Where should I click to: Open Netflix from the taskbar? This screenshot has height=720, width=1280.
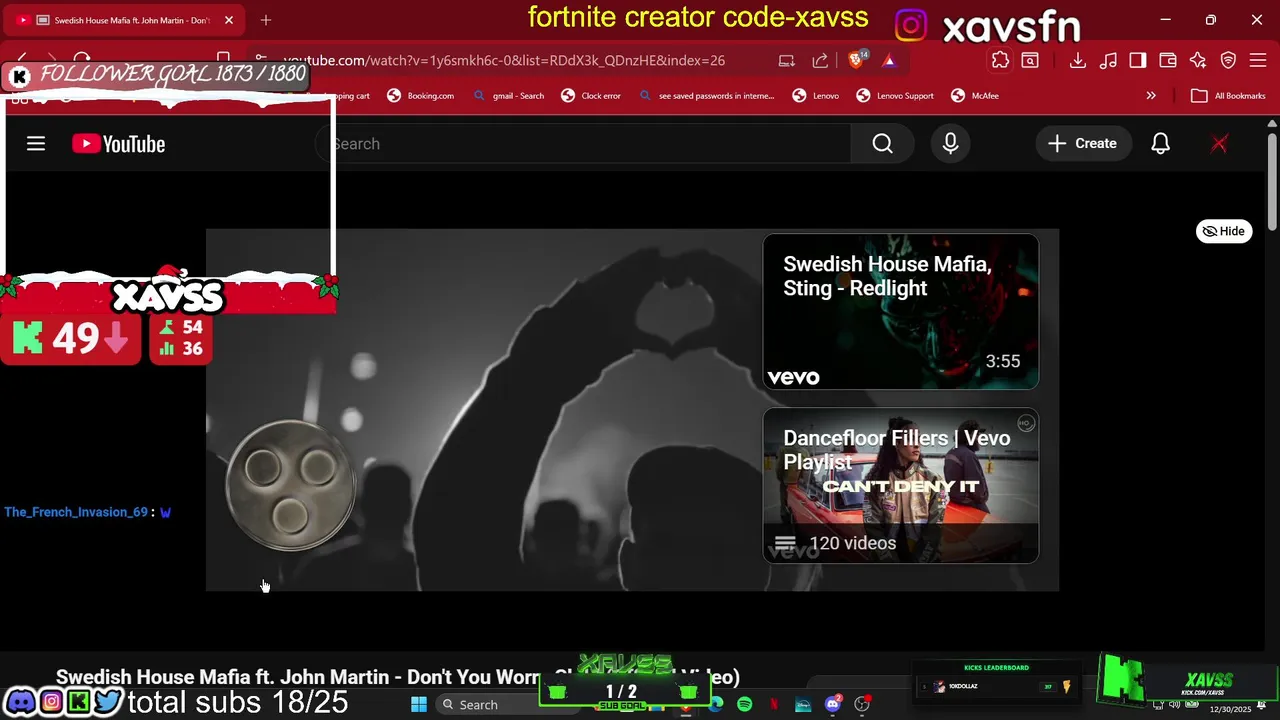tap(774, 704)
